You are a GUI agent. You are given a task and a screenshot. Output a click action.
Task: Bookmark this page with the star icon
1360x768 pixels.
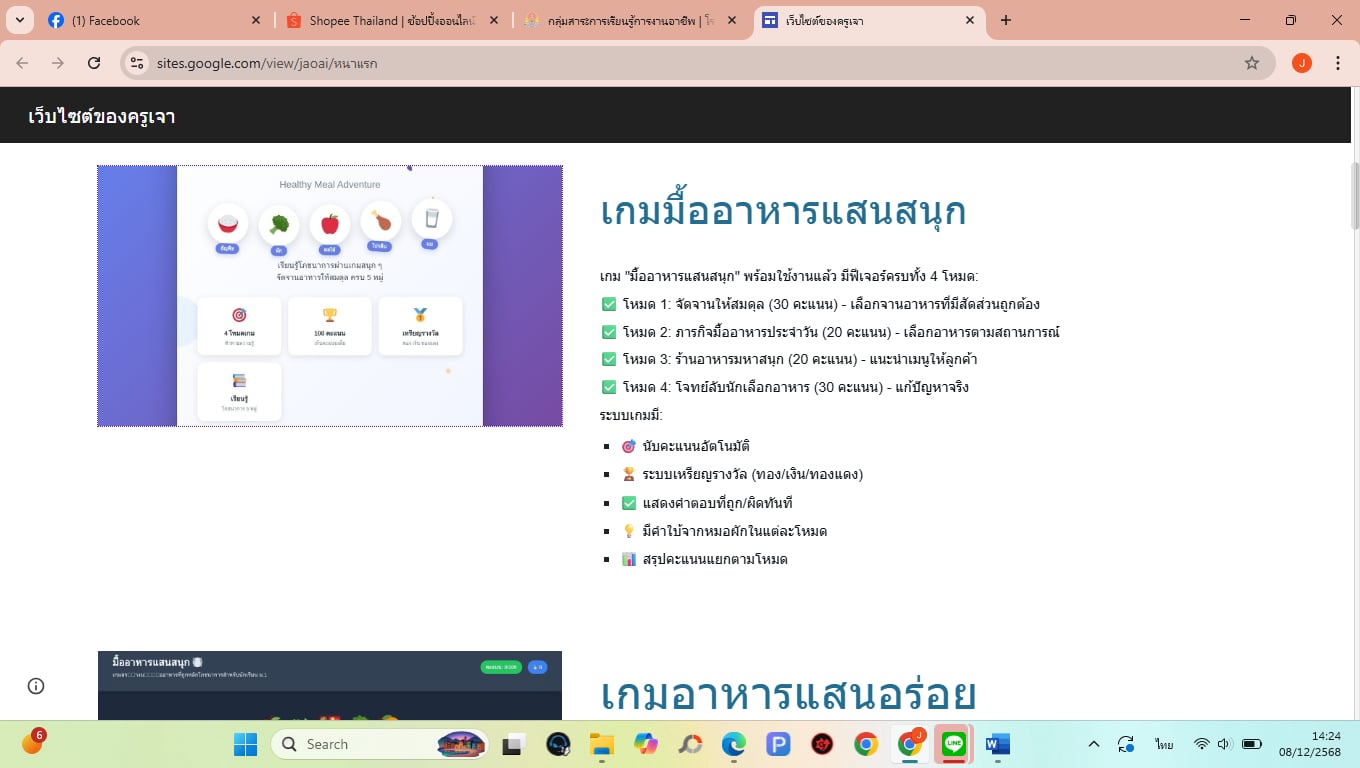pyautogui.click(x=1251, y=63)
